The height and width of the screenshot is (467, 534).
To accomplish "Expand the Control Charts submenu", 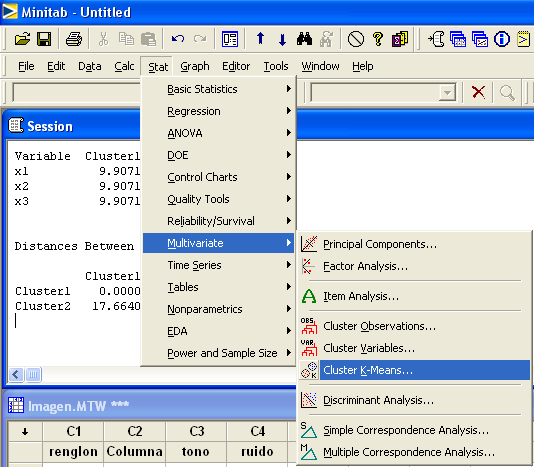I will pyautogui.click(x=218, y=177).
